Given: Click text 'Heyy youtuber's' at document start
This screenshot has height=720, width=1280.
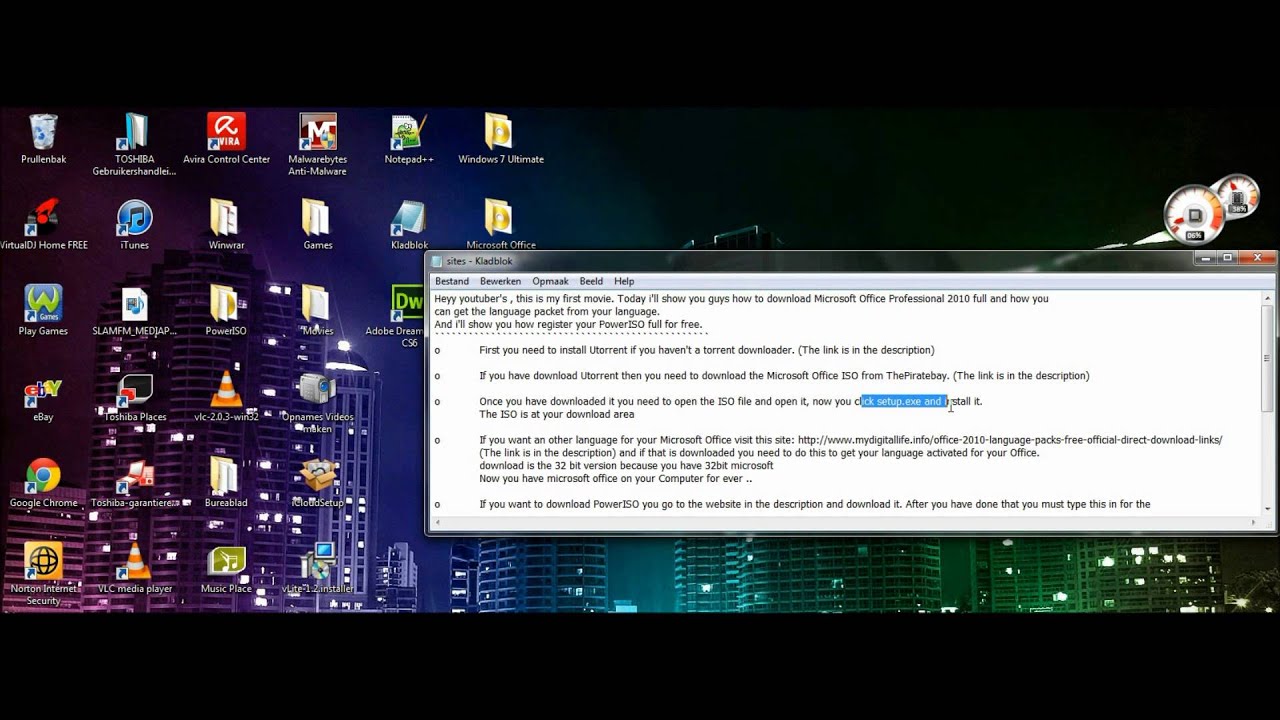Looking at the screenshot, I should 471,299.
